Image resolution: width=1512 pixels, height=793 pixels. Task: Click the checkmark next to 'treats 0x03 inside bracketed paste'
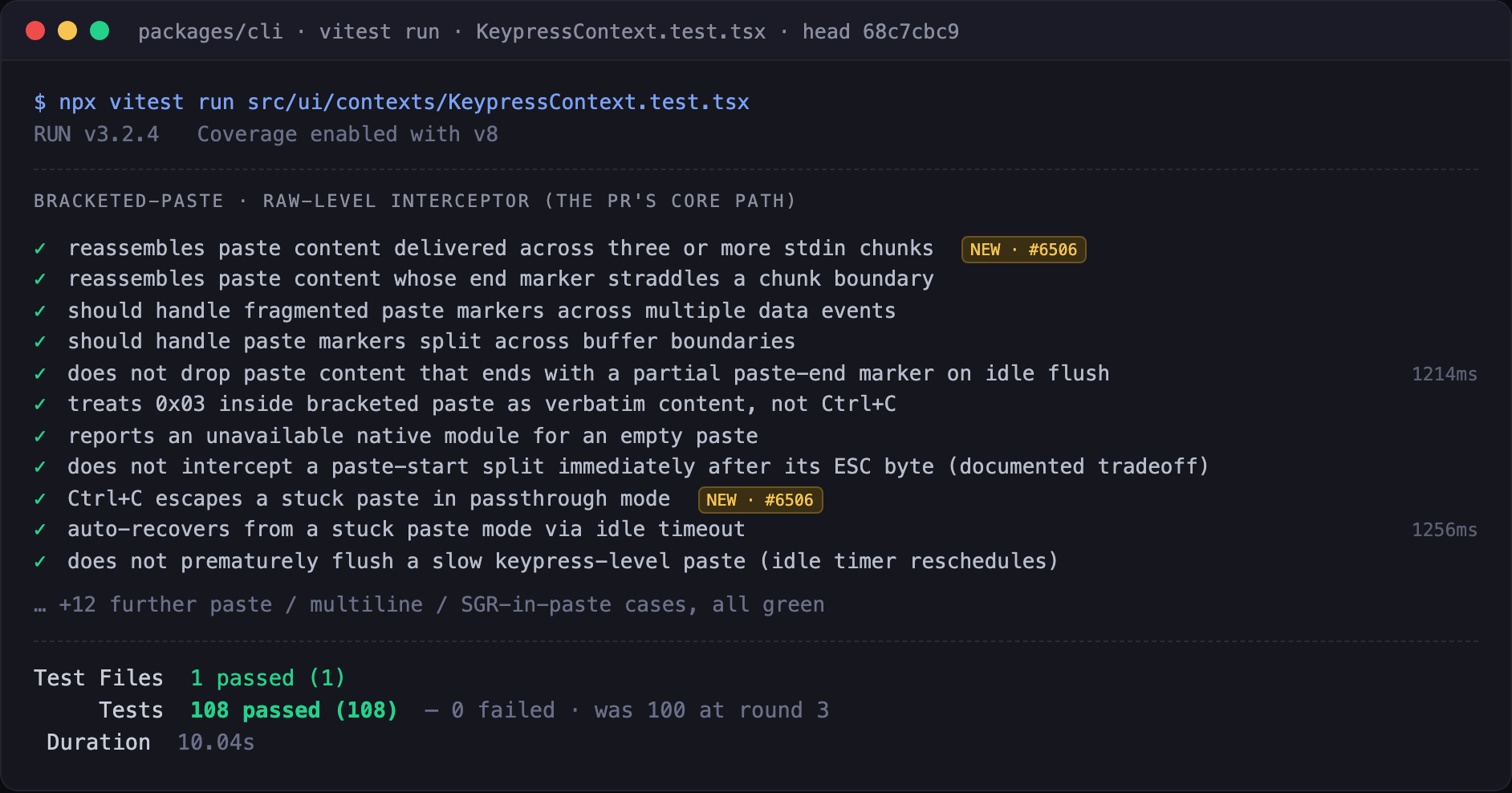40,405
